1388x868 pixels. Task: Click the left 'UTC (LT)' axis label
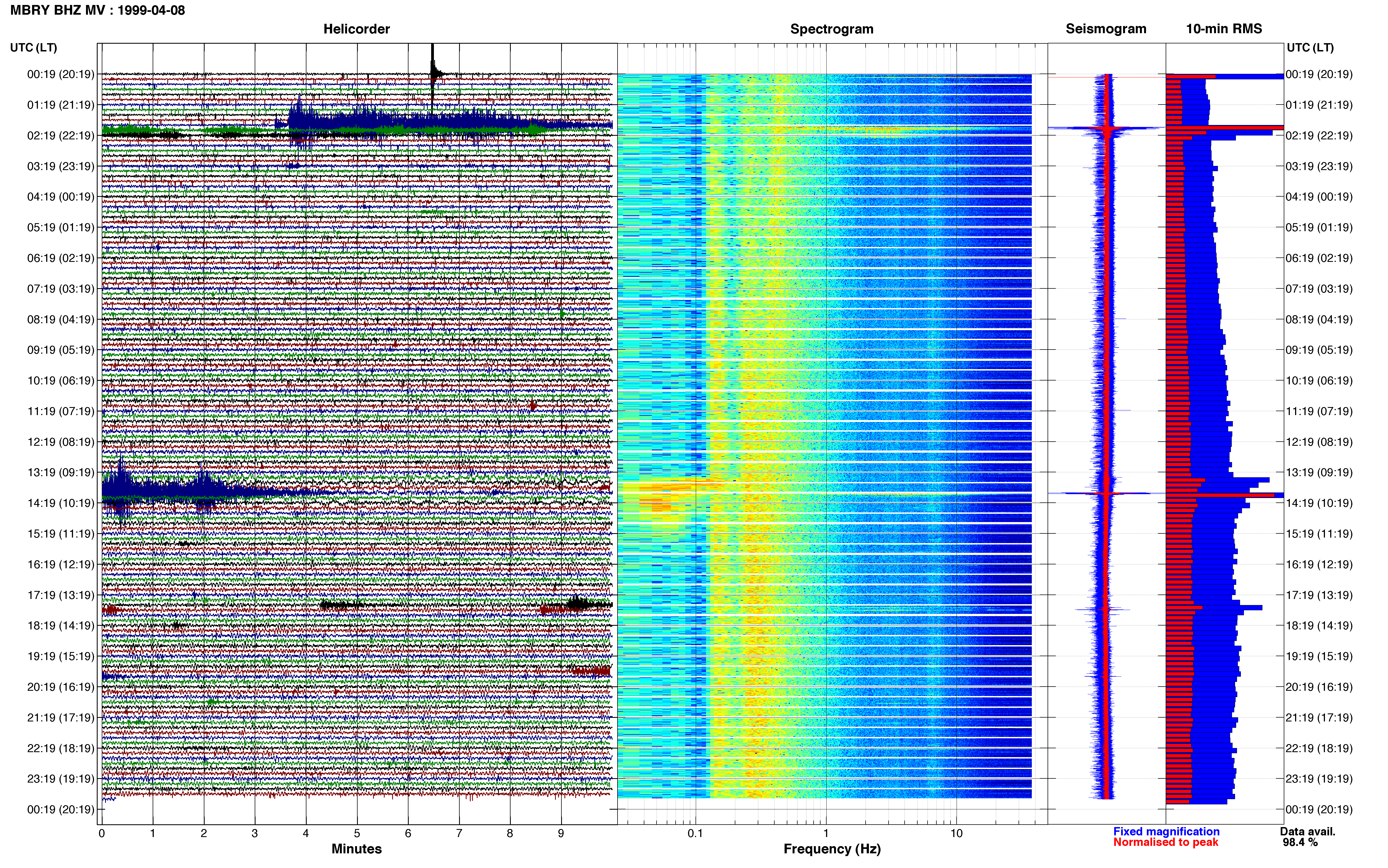33,47
